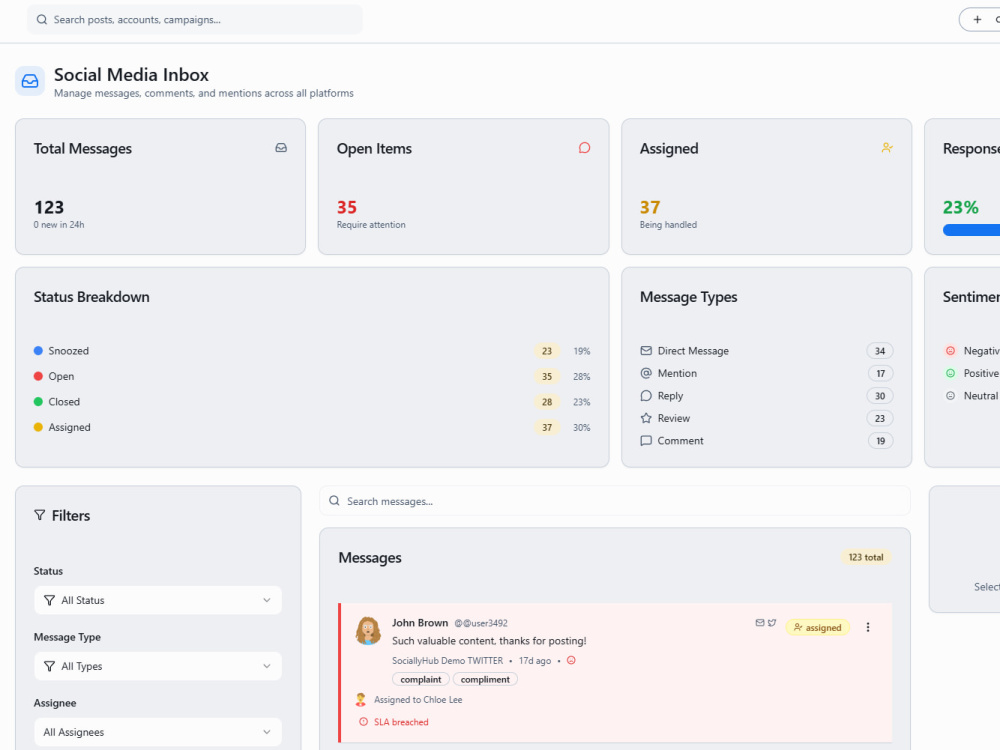Click the compliment tag
Image resolution: width=1000 pixels, height=750 pixels.
pyautogui.click(x=485, y=680)
